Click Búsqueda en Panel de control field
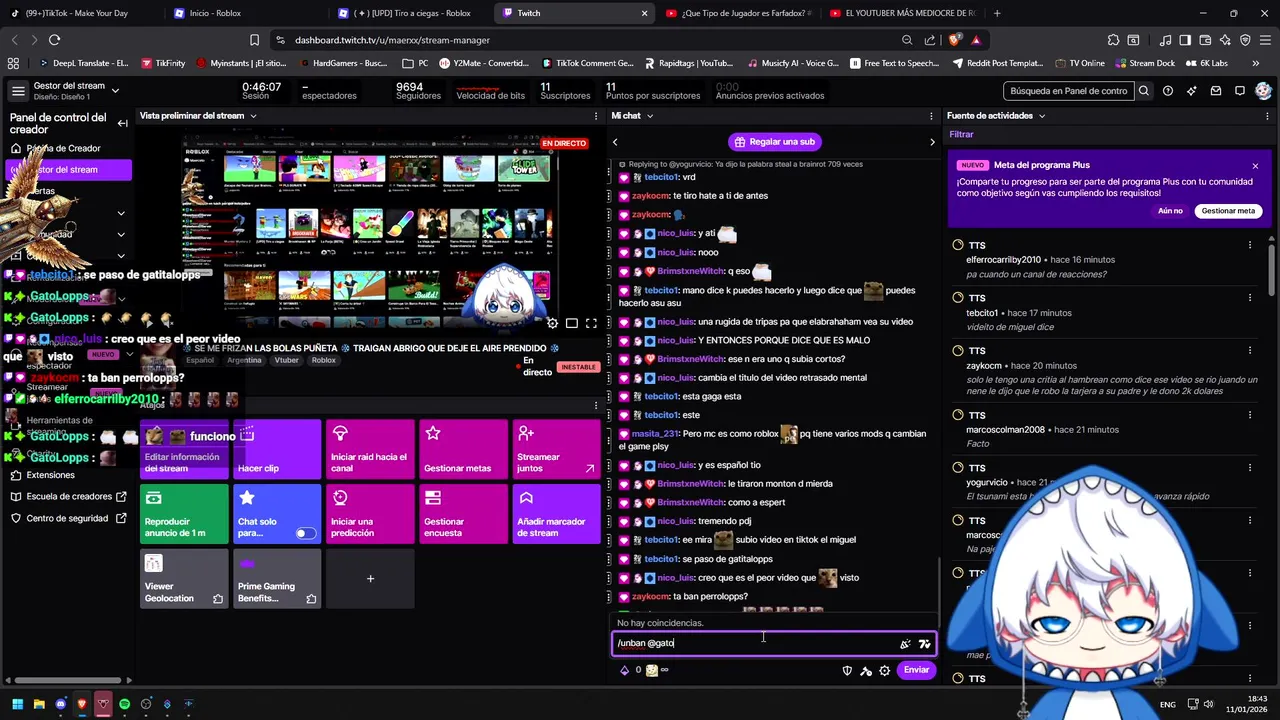This screenshot has height=720, width=1280. click(x=1068, y=91)
